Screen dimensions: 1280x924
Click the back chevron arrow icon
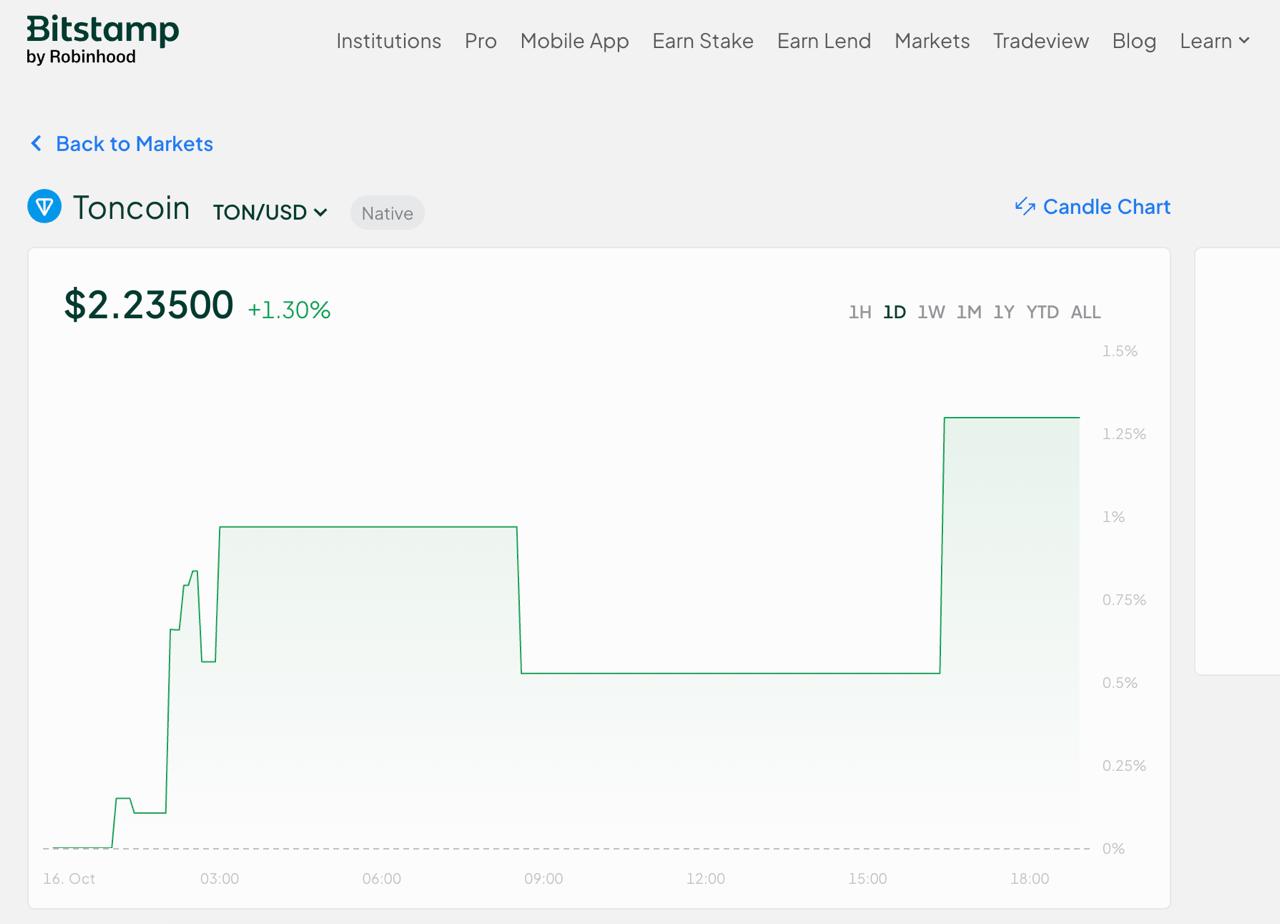[36, 144]
